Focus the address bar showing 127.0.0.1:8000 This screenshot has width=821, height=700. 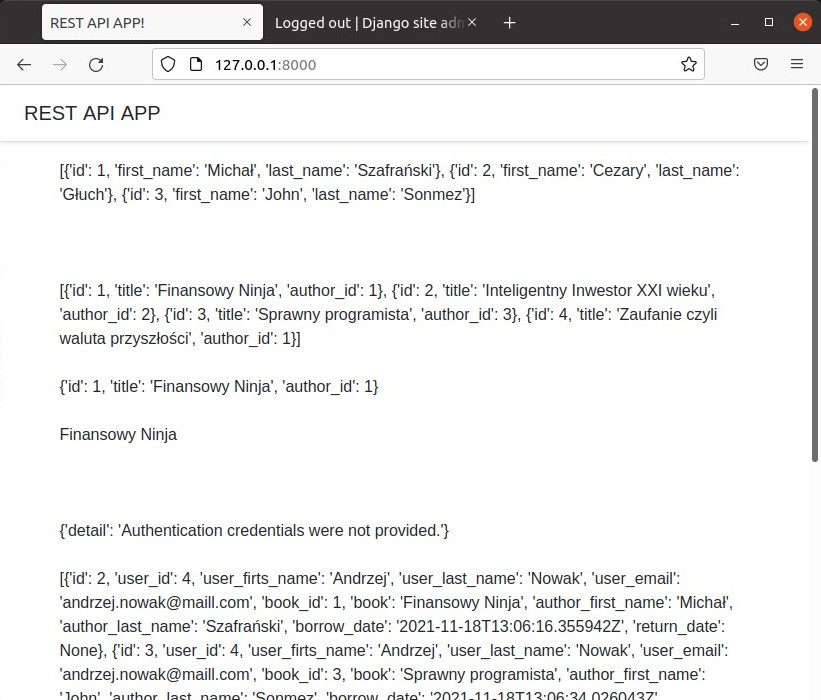click(x=430, y=64)
